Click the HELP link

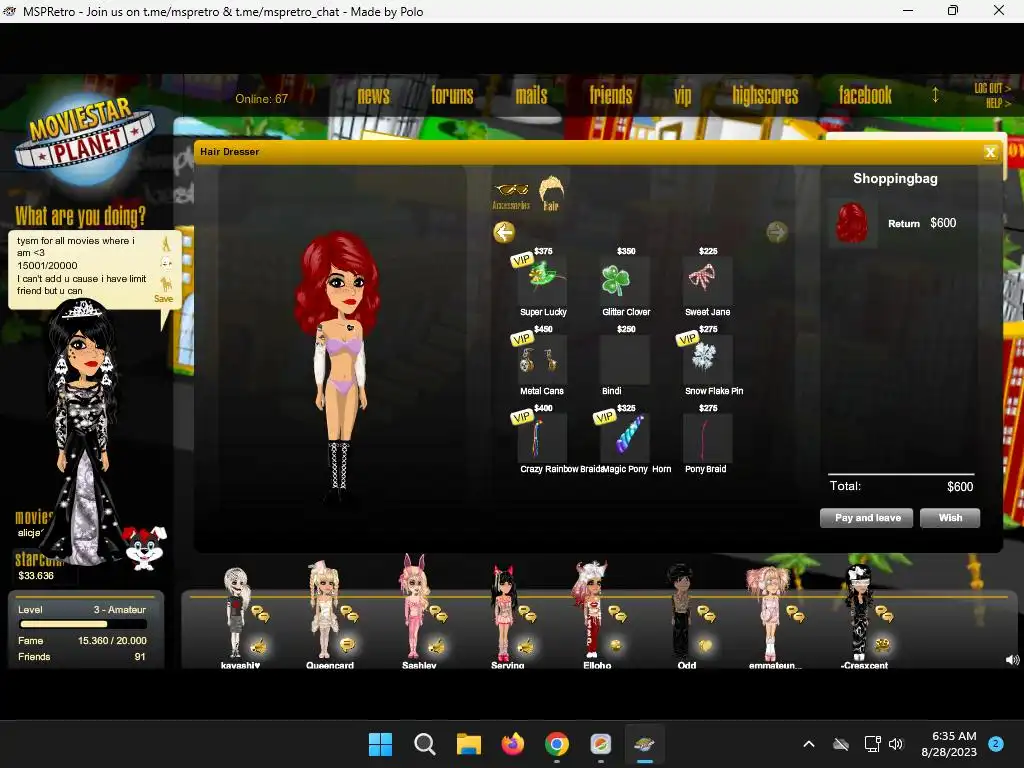click(x=998, y=103)
